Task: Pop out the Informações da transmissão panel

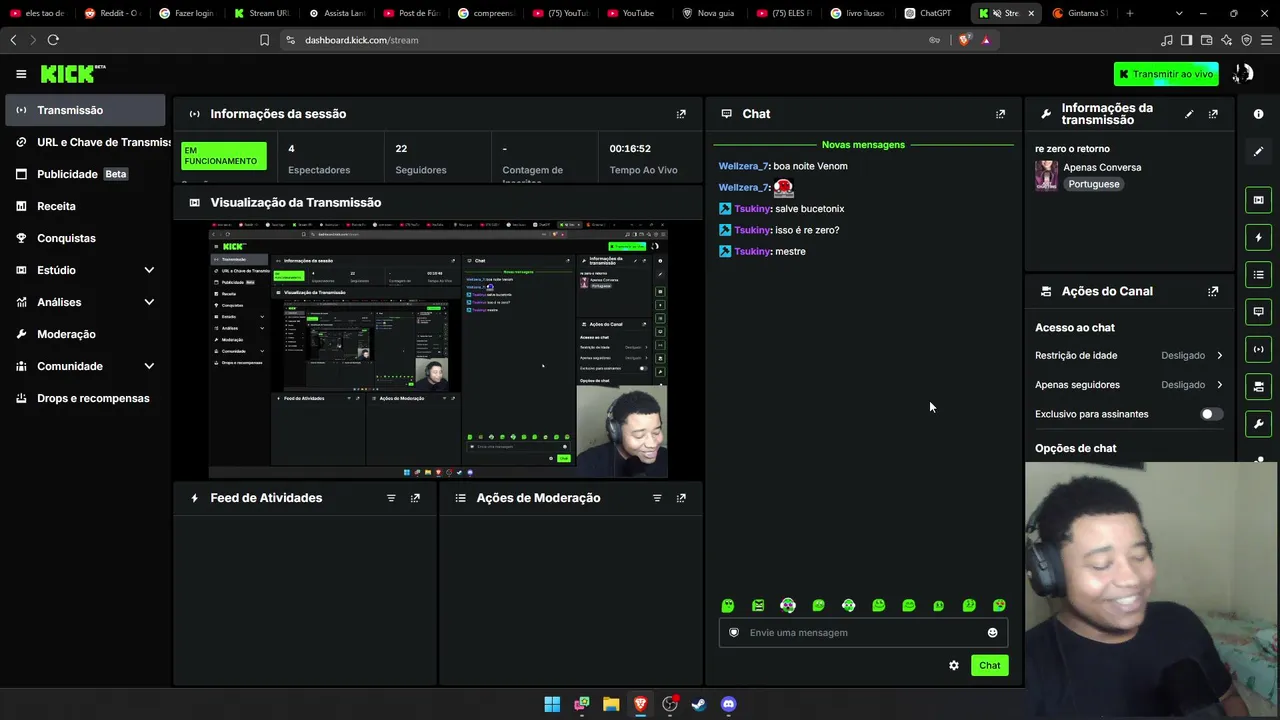Action: tap(1213, 114)
